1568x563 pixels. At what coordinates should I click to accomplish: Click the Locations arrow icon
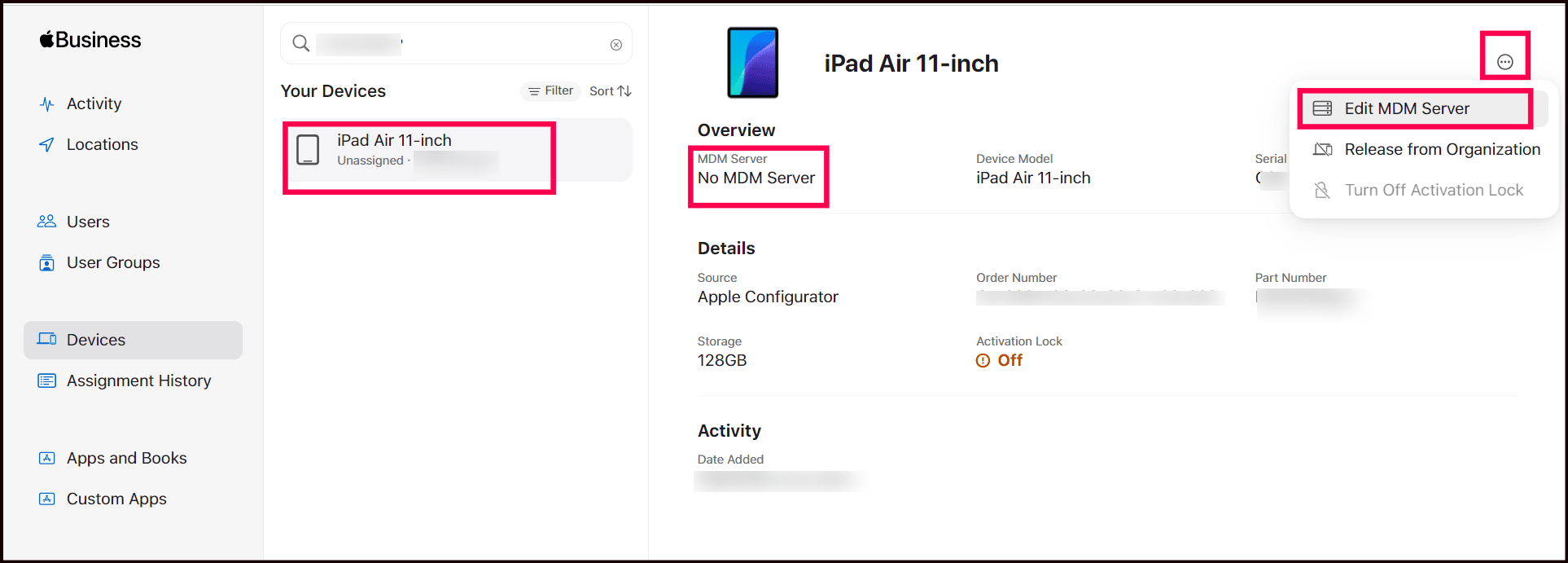tap(47, 145)
